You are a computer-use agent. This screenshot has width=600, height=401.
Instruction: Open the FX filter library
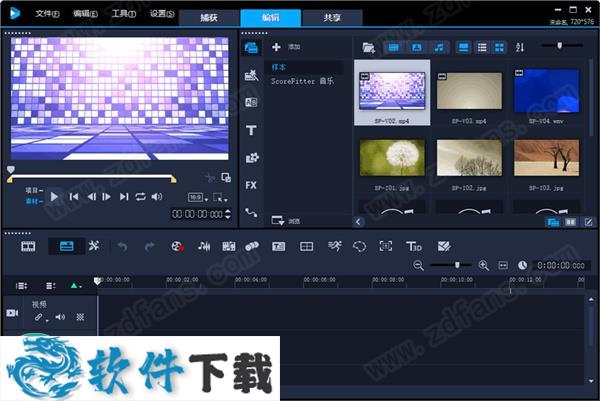pyautogui.click(x=251, y=185)
